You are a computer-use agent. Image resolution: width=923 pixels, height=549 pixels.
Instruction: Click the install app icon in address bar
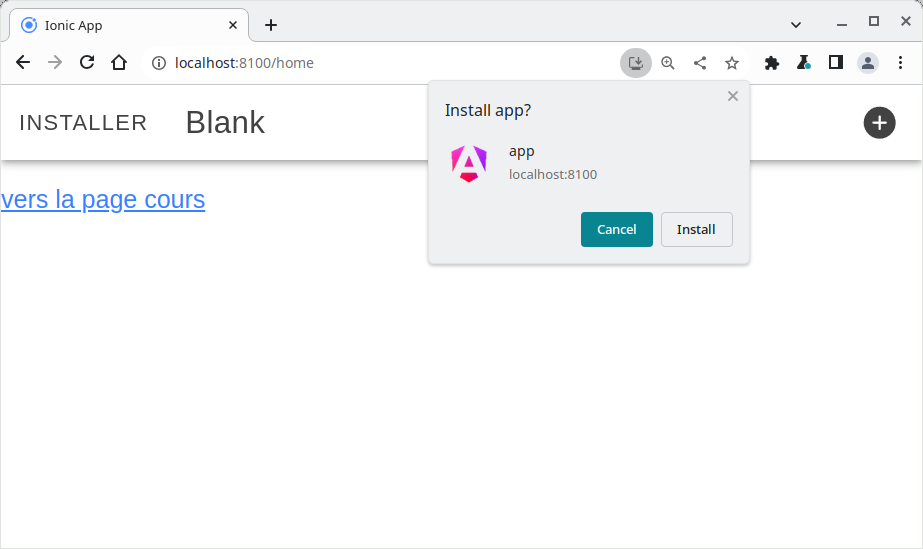click(x=635, y=63)
